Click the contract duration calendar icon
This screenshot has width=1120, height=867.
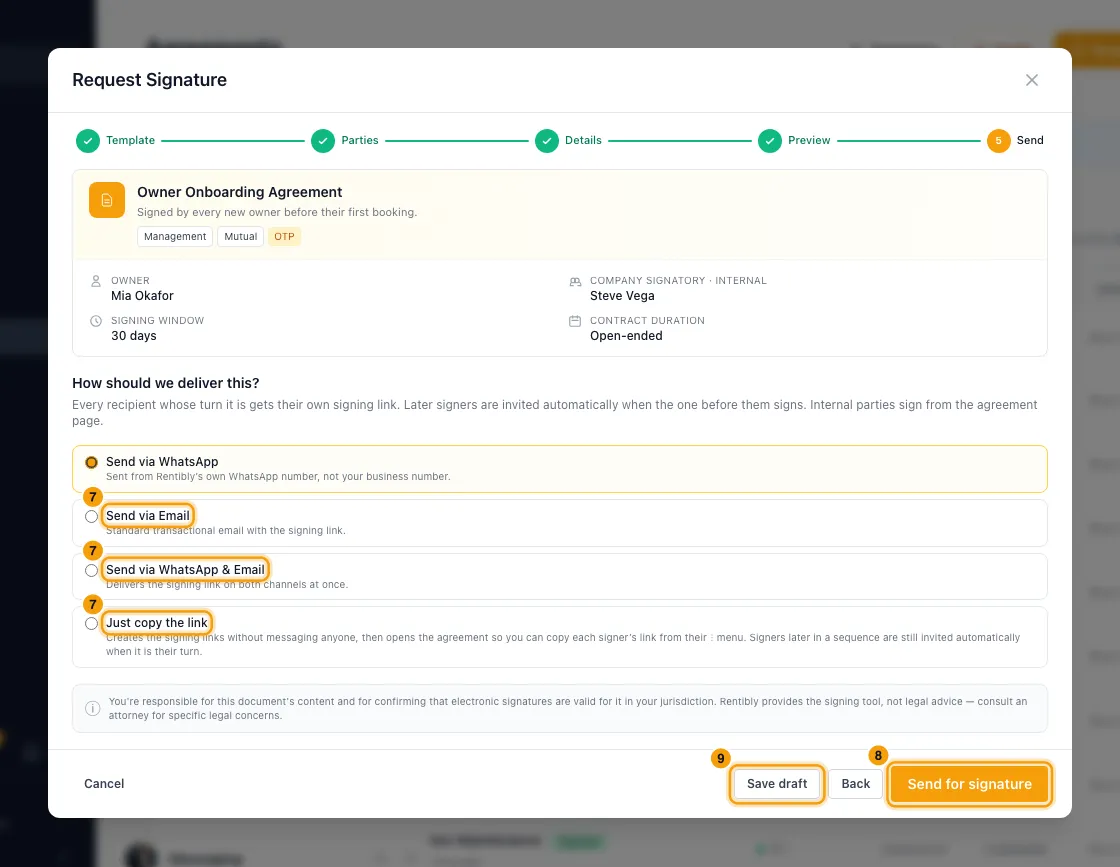[575, 321]
